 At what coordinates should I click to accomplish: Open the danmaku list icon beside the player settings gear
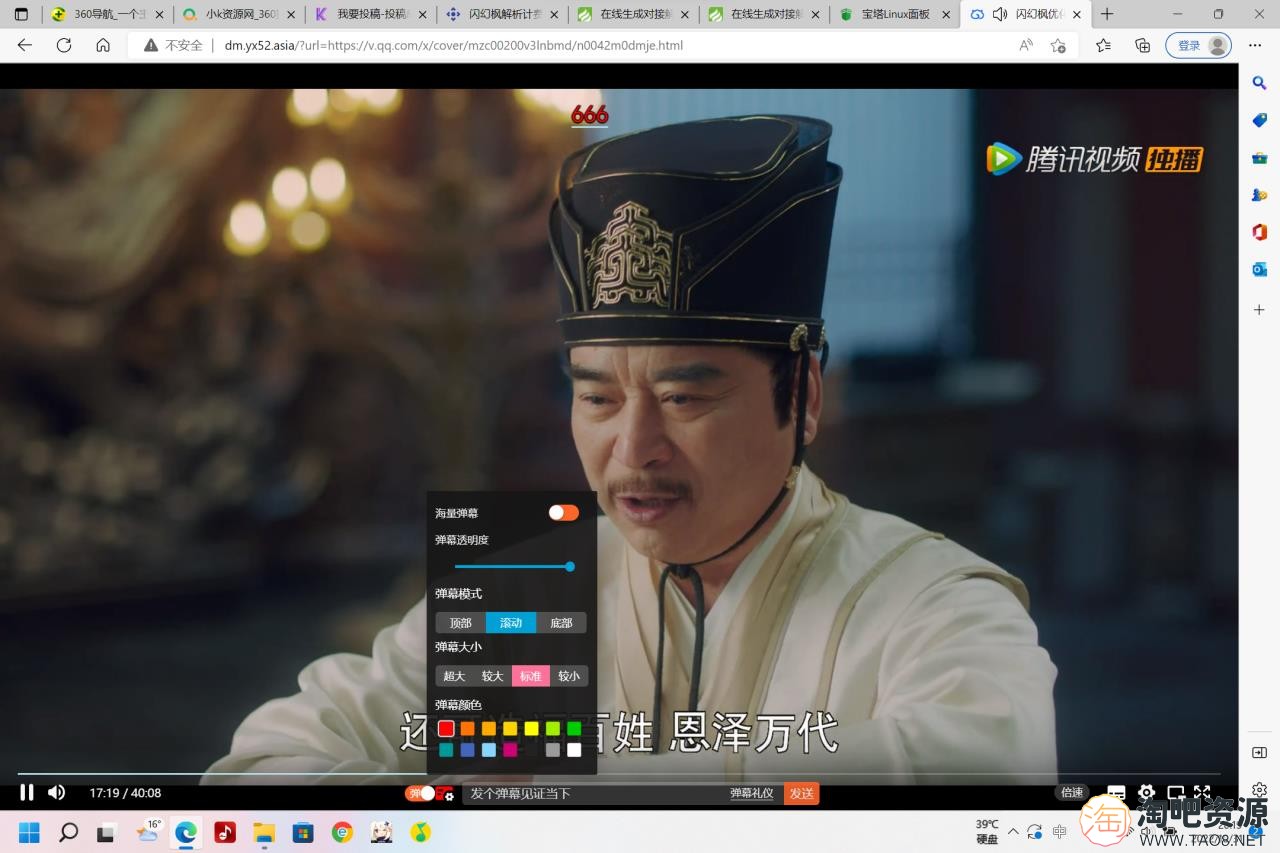click(x=1117, y=792)
